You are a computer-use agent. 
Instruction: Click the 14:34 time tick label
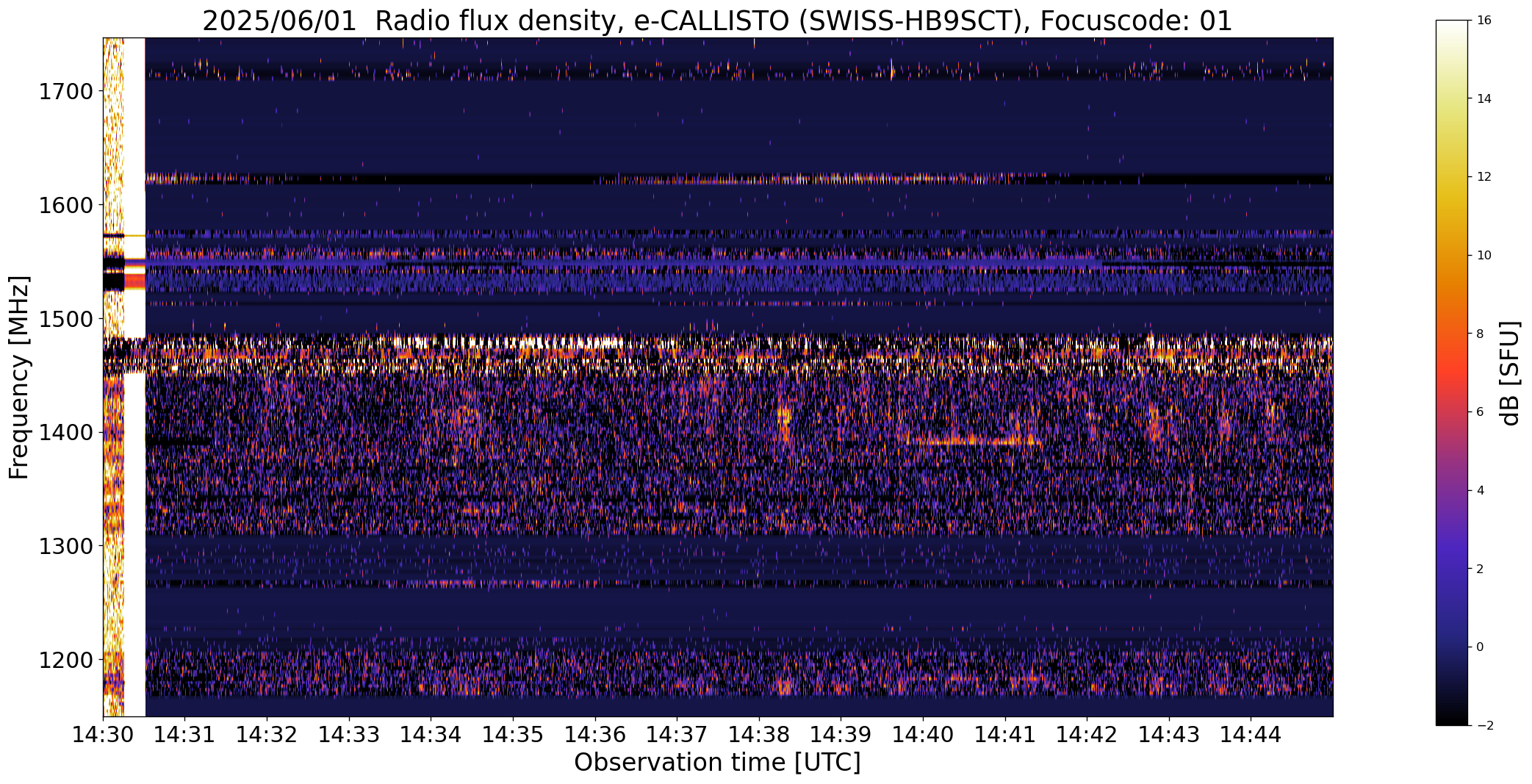point(431,735)
